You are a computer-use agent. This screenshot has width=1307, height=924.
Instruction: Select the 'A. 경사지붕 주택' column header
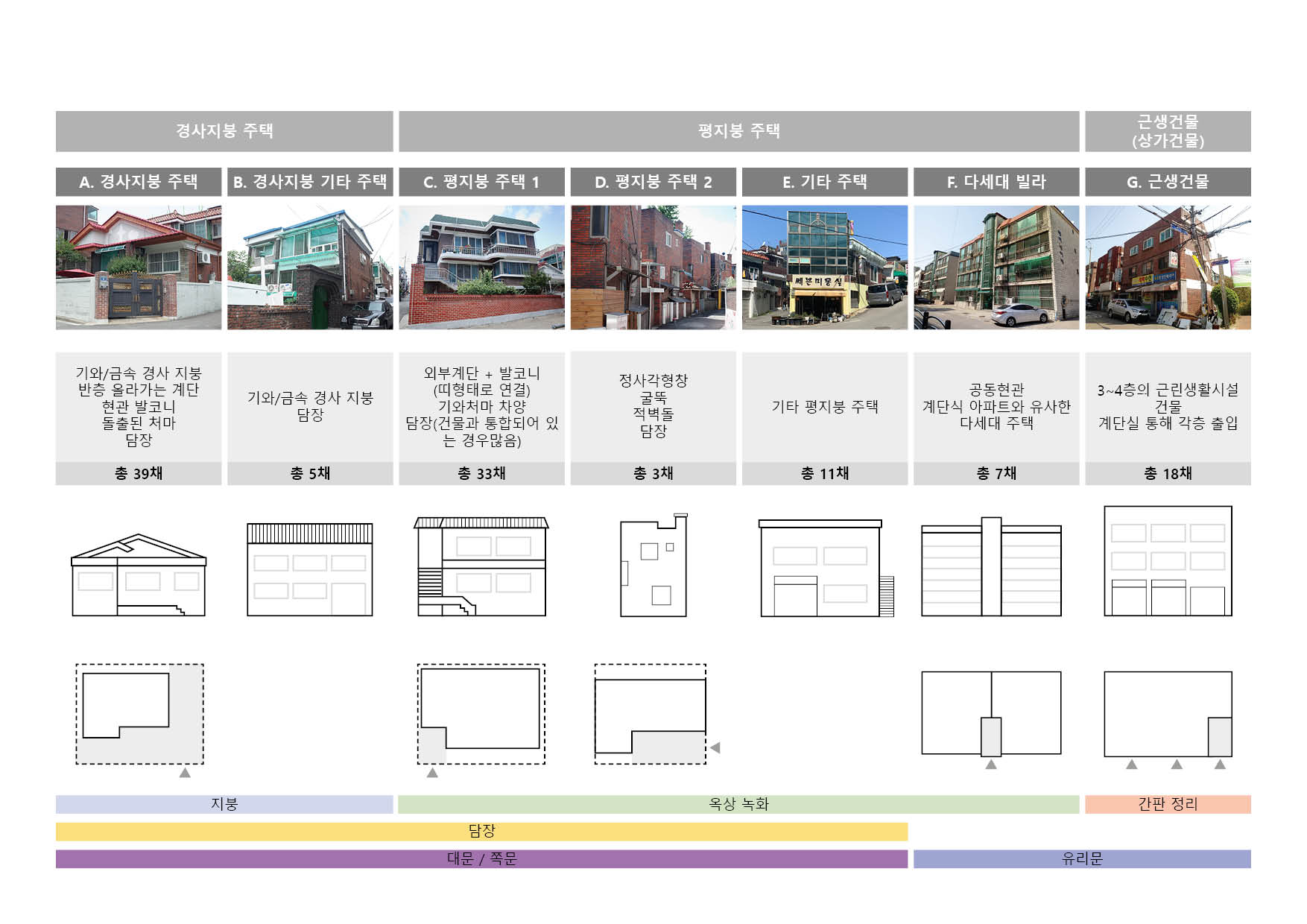pos(139,182)
